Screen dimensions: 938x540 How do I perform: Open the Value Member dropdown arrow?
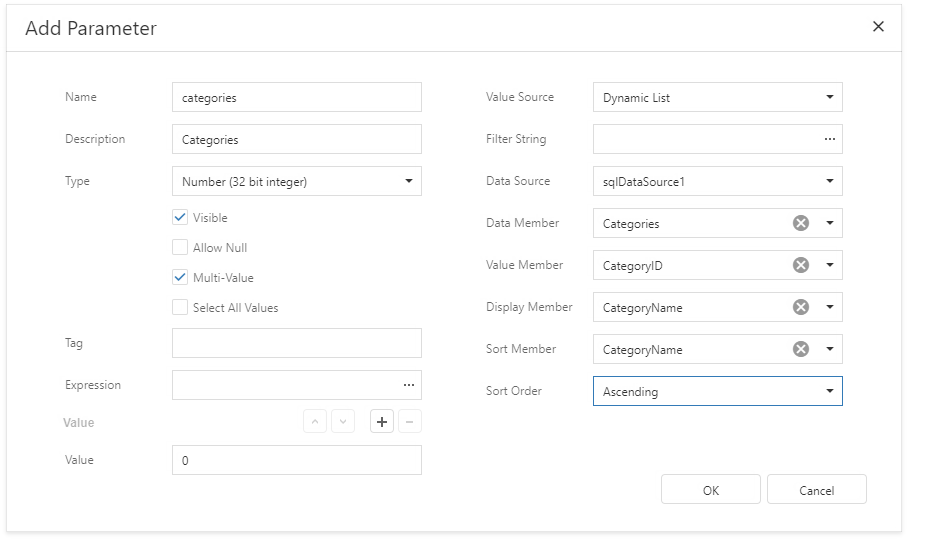[x=829, y=265]
